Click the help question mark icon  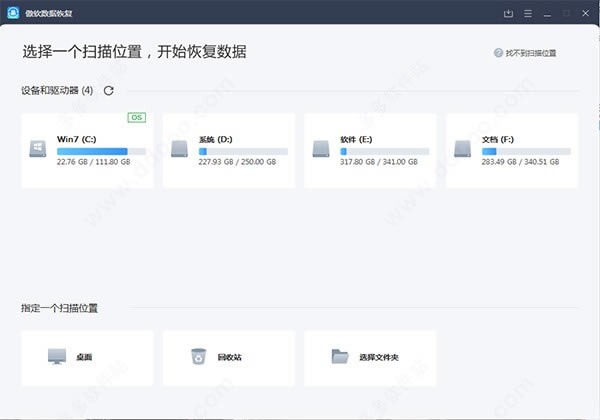tap(498, 53)
